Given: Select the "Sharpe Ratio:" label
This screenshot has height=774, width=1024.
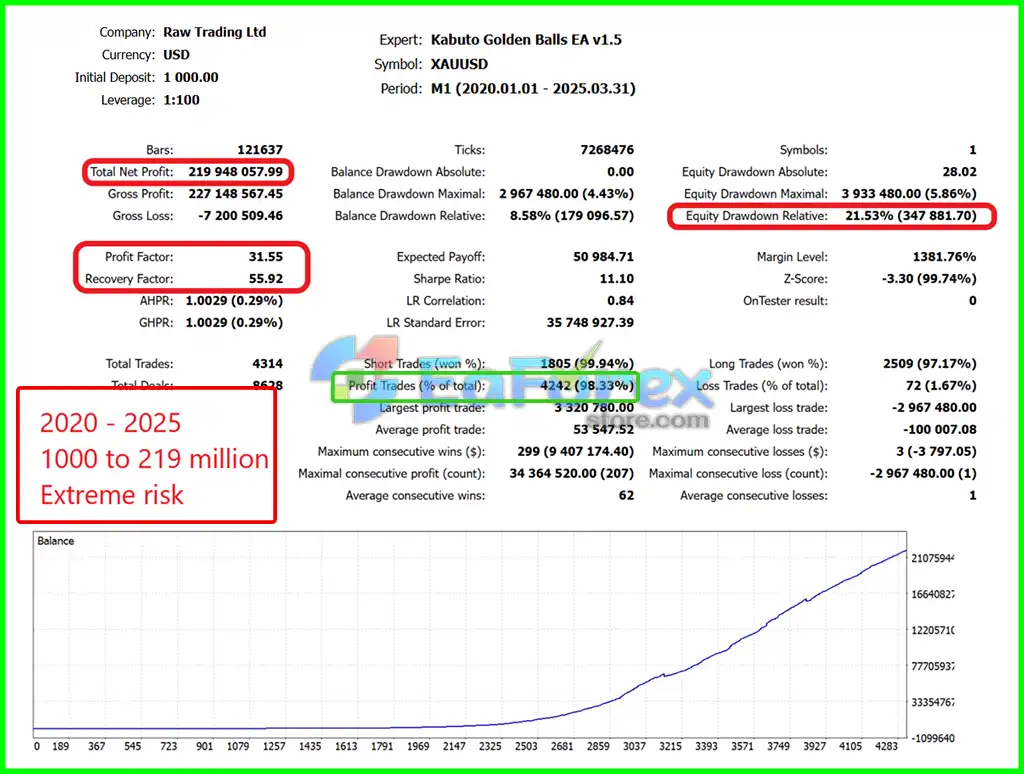Looking at the screenshot, I should 449,279.
